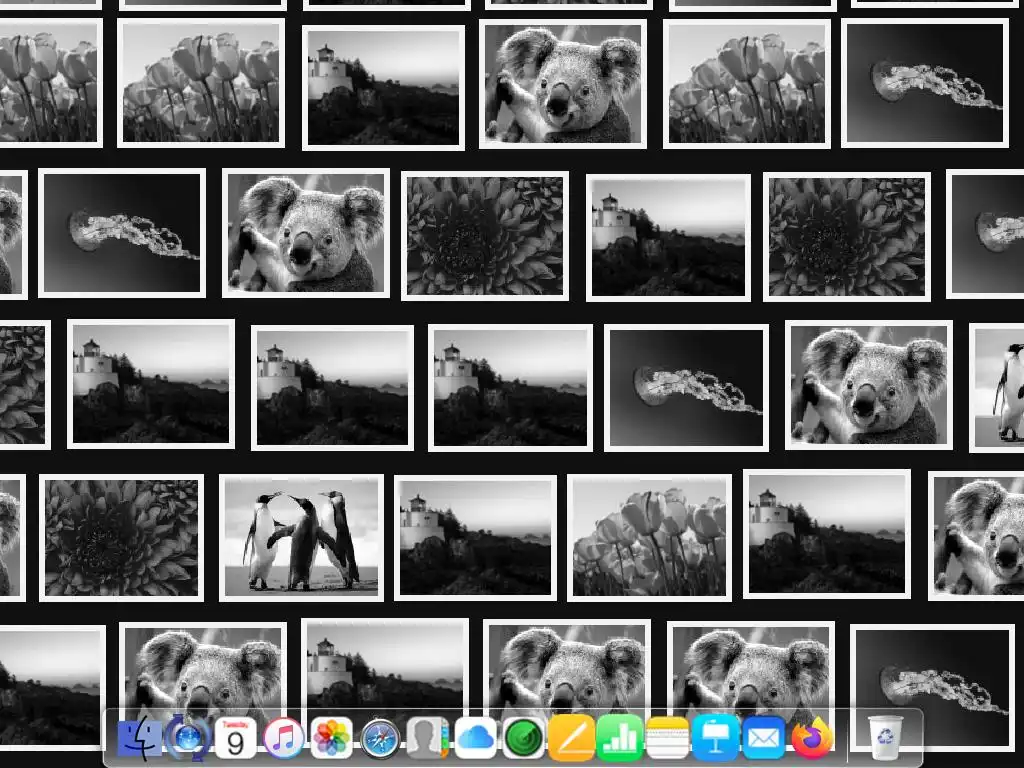Launch the Numbers spreadsheet app

(x=619, y=738)
